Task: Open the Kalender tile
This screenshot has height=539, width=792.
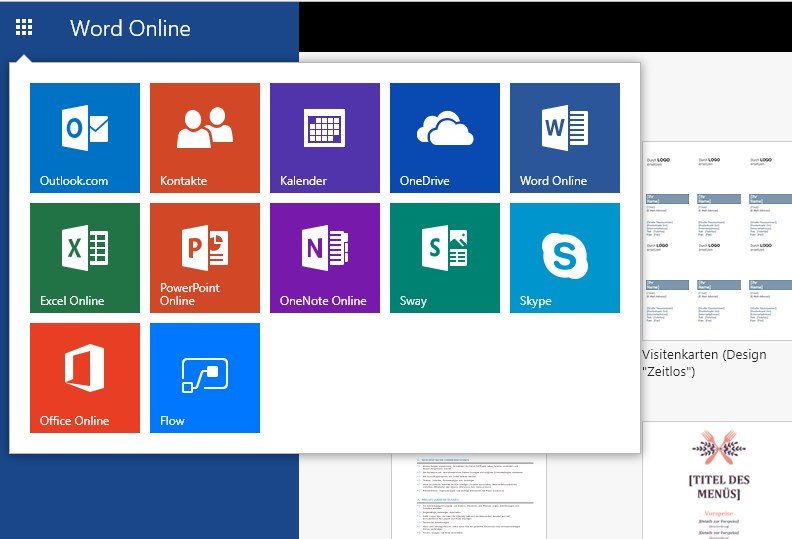Action: [x=325, y=138]
